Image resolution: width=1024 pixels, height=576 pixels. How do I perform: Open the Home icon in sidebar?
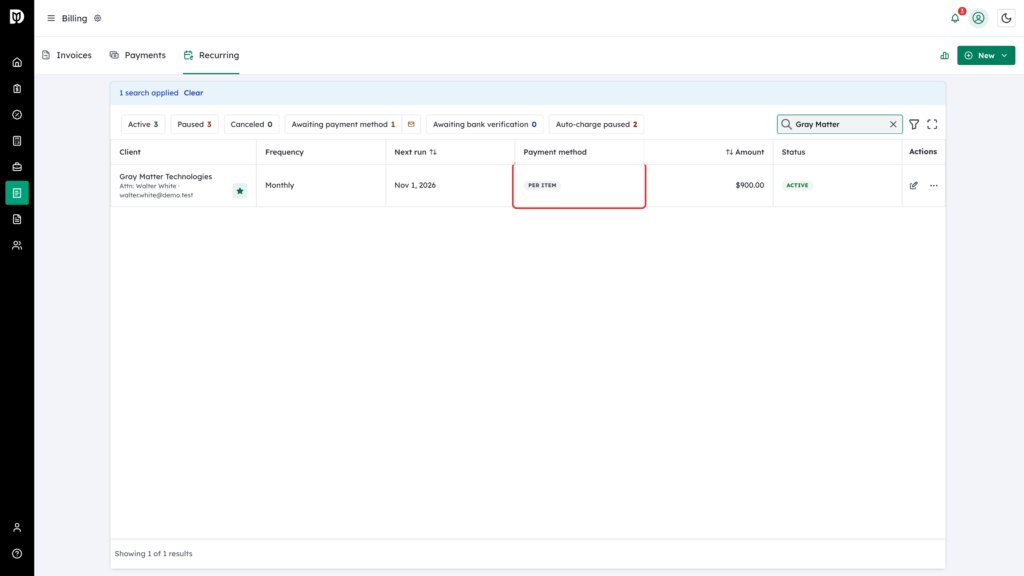click(17, 63)
